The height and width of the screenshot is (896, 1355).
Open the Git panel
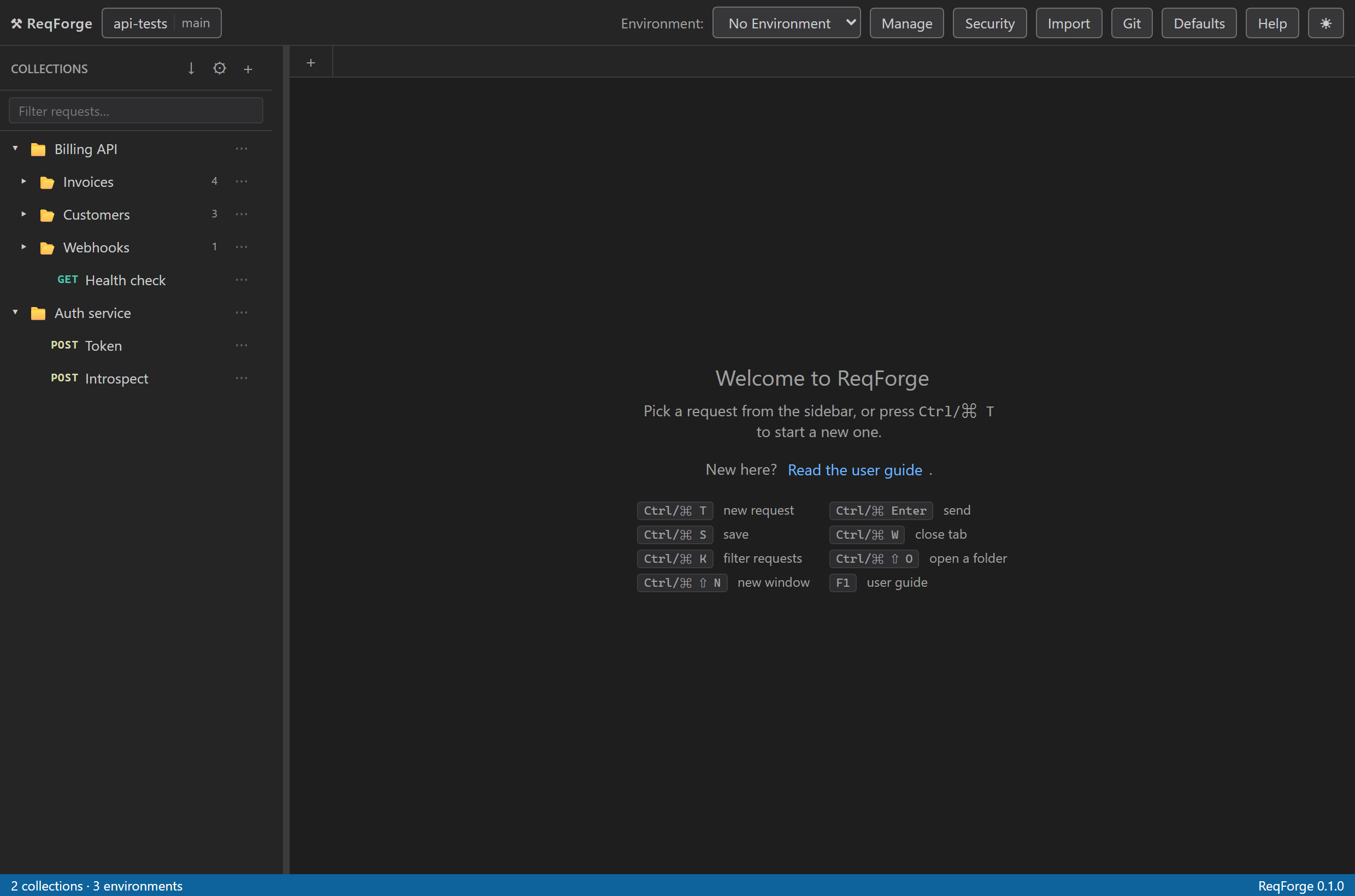1132,23
